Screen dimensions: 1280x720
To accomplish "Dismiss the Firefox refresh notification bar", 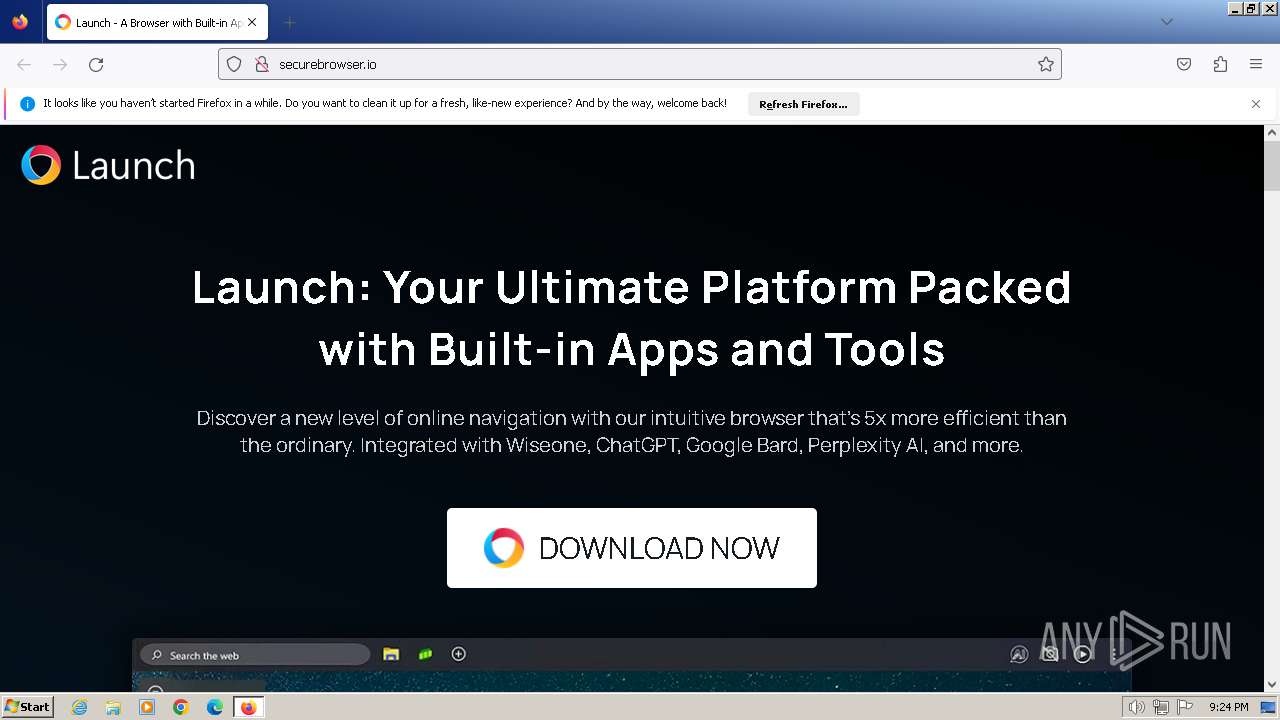I will (1256, 104).
